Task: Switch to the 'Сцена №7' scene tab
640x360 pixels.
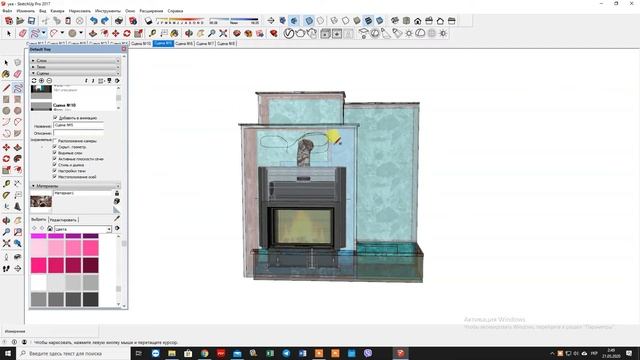Action: pyautogui.click(x=205, y=43)
